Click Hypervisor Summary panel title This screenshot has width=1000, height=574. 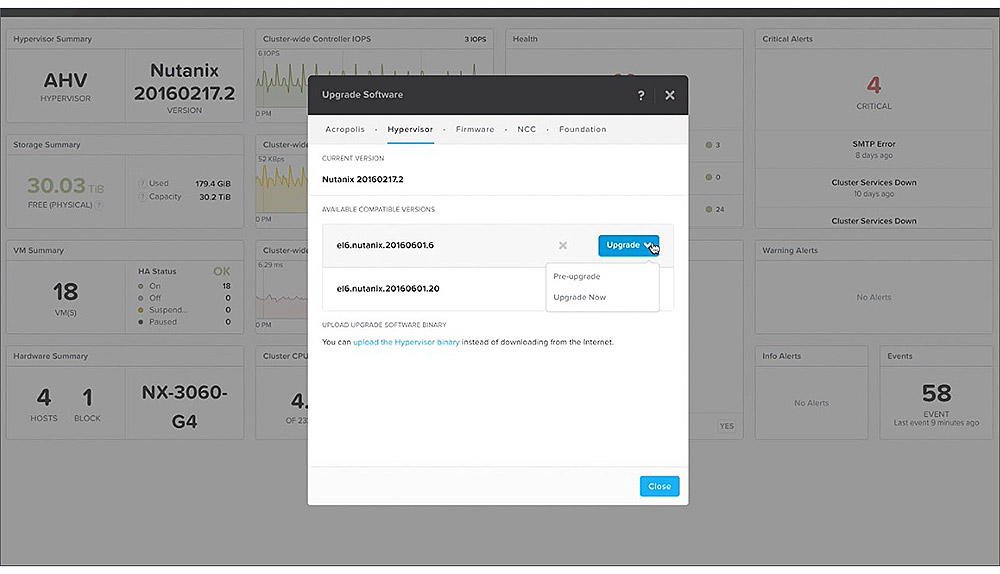tap(52, 39)
